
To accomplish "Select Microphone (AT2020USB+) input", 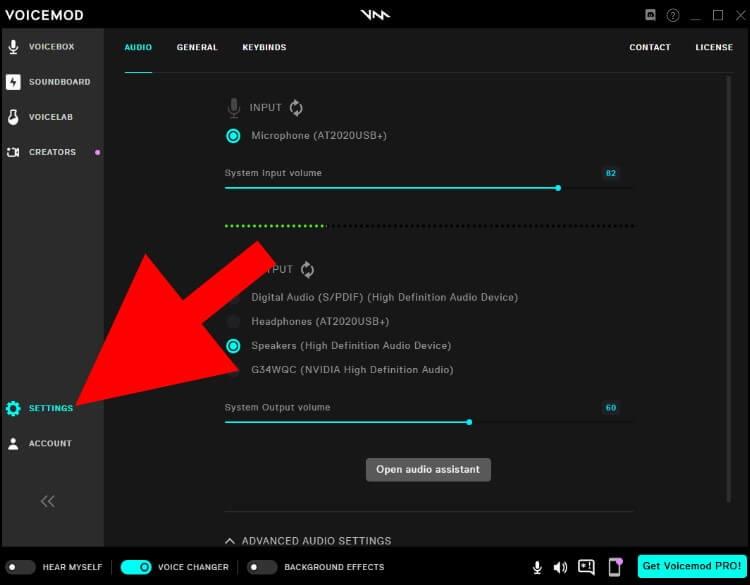I will click(306, 136).
